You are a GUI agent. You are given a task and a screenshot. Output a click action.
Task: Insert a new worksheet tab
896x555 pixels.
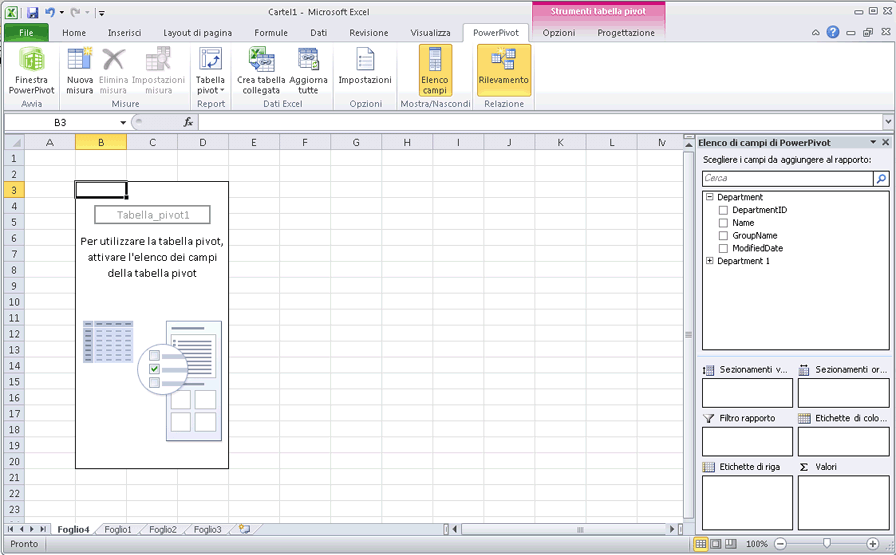pos(245,529)
